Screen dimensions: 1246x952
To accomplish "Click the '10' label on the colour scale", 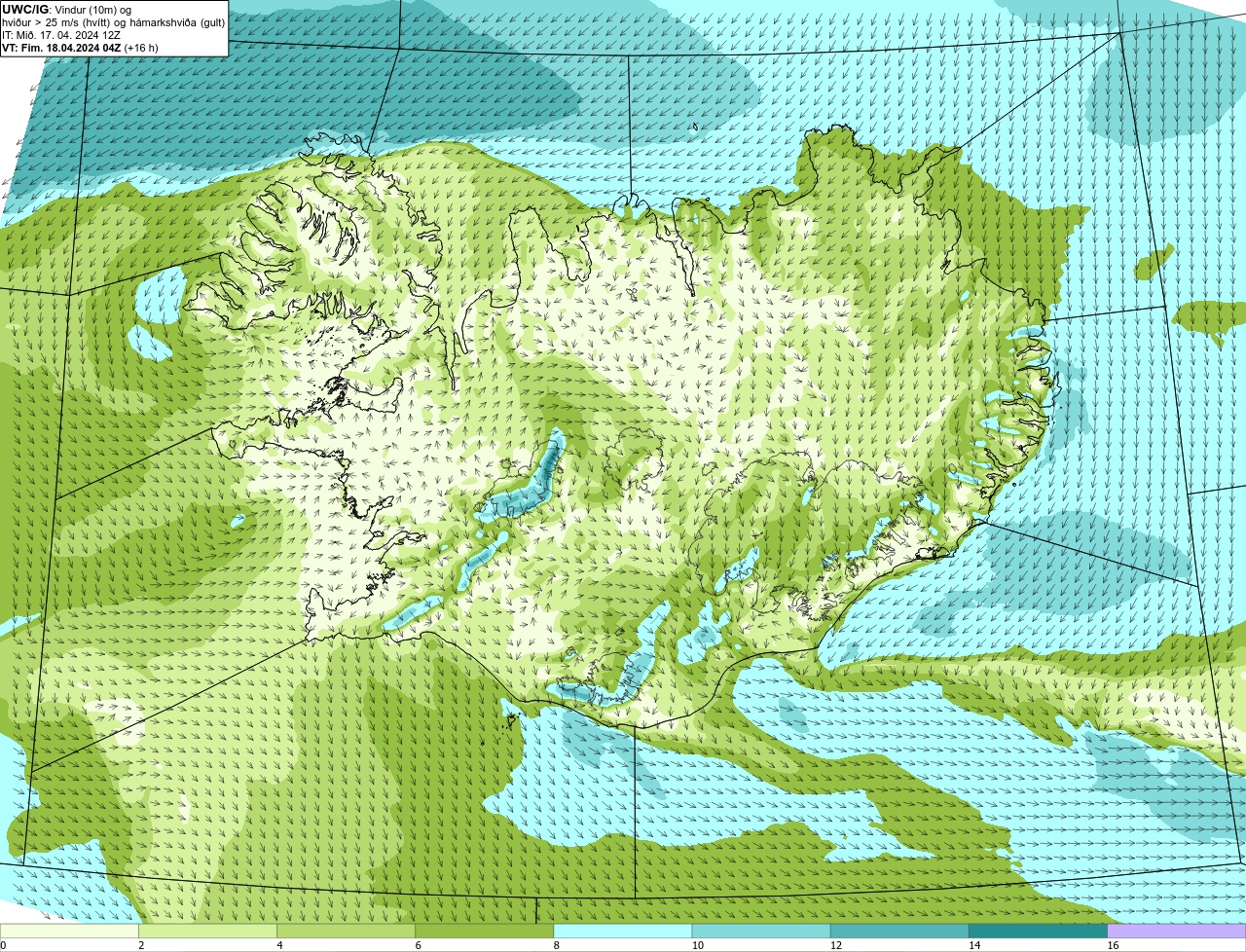I will [x=698, y=945].
